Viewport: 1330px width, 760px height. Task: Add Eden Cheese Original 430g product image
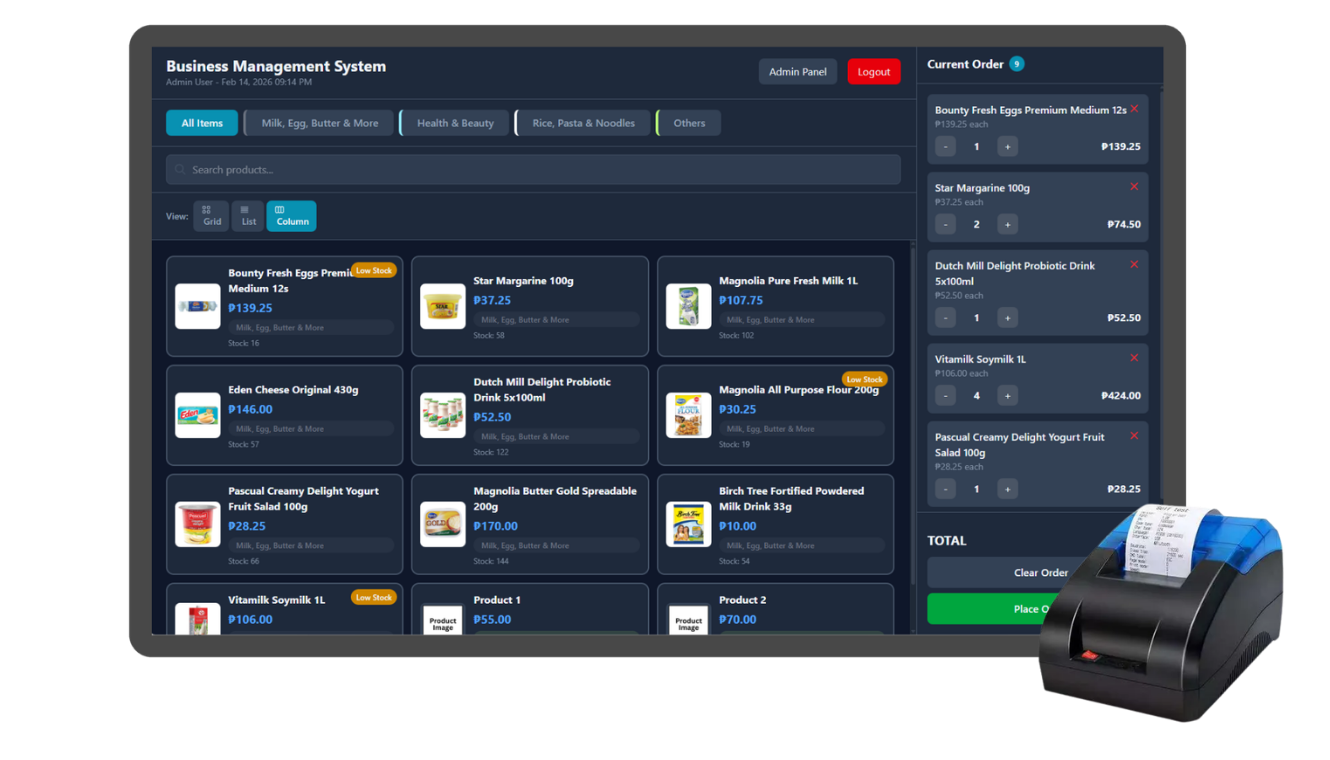tap(198, 415)
